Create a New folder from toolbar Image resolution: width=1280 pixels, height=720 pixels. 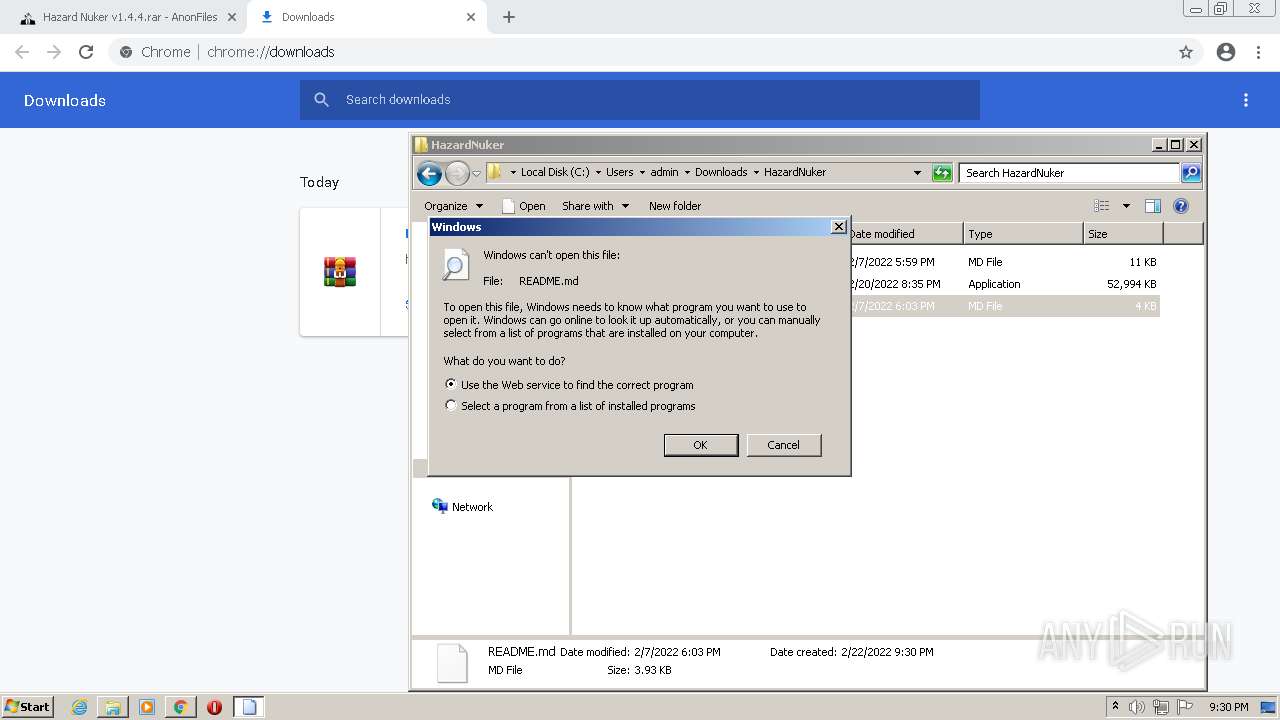675,206
